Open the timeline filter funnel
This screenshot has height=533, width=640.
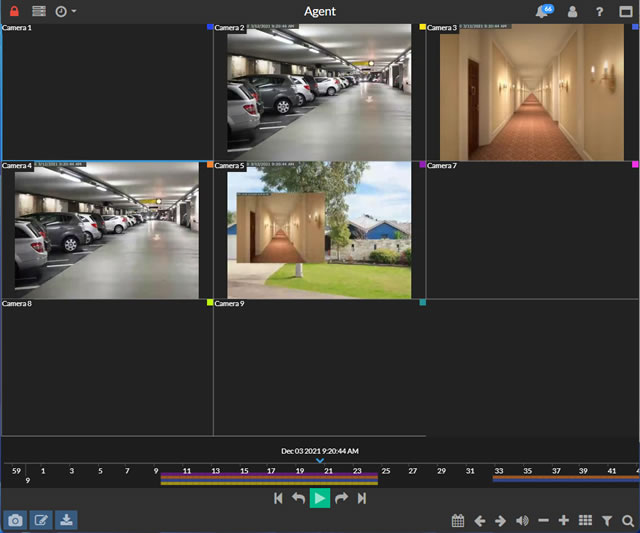[607, 521]
